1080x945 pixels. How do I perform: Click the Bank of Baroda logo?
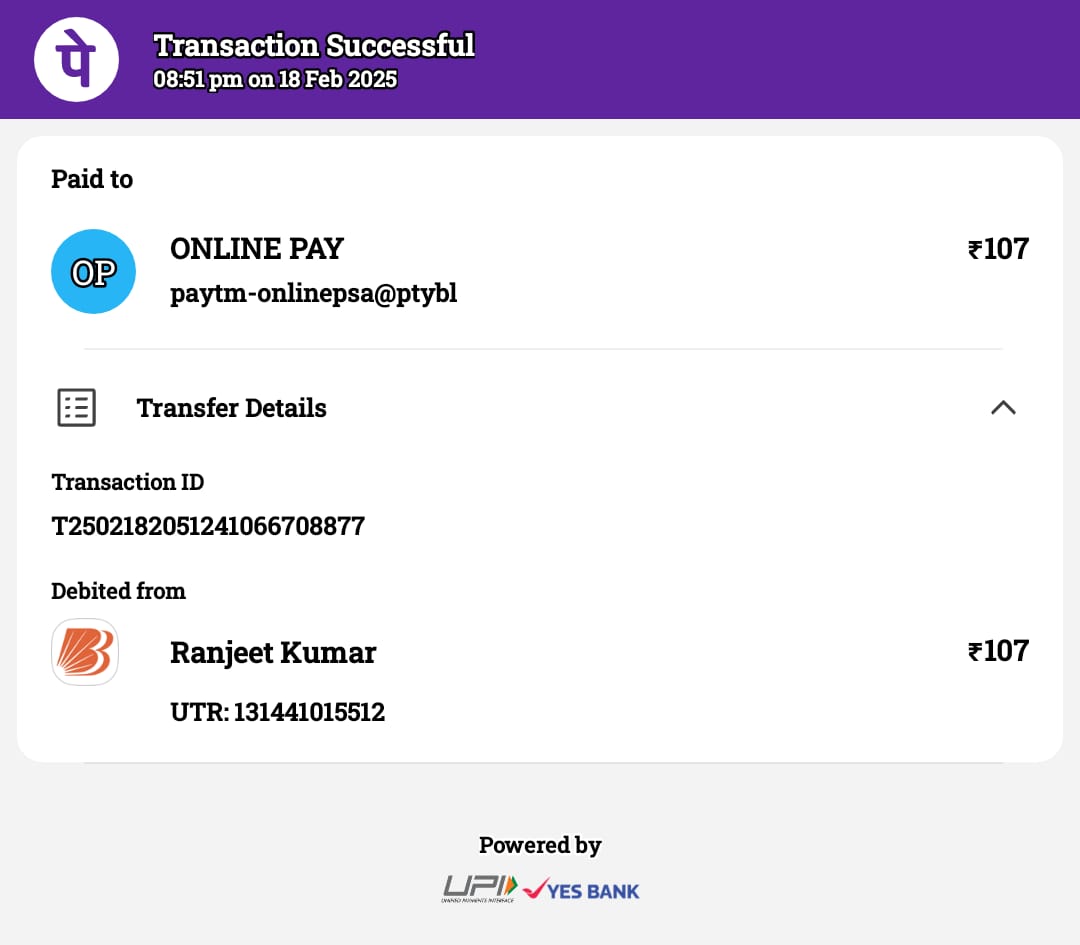pos(85,652)
